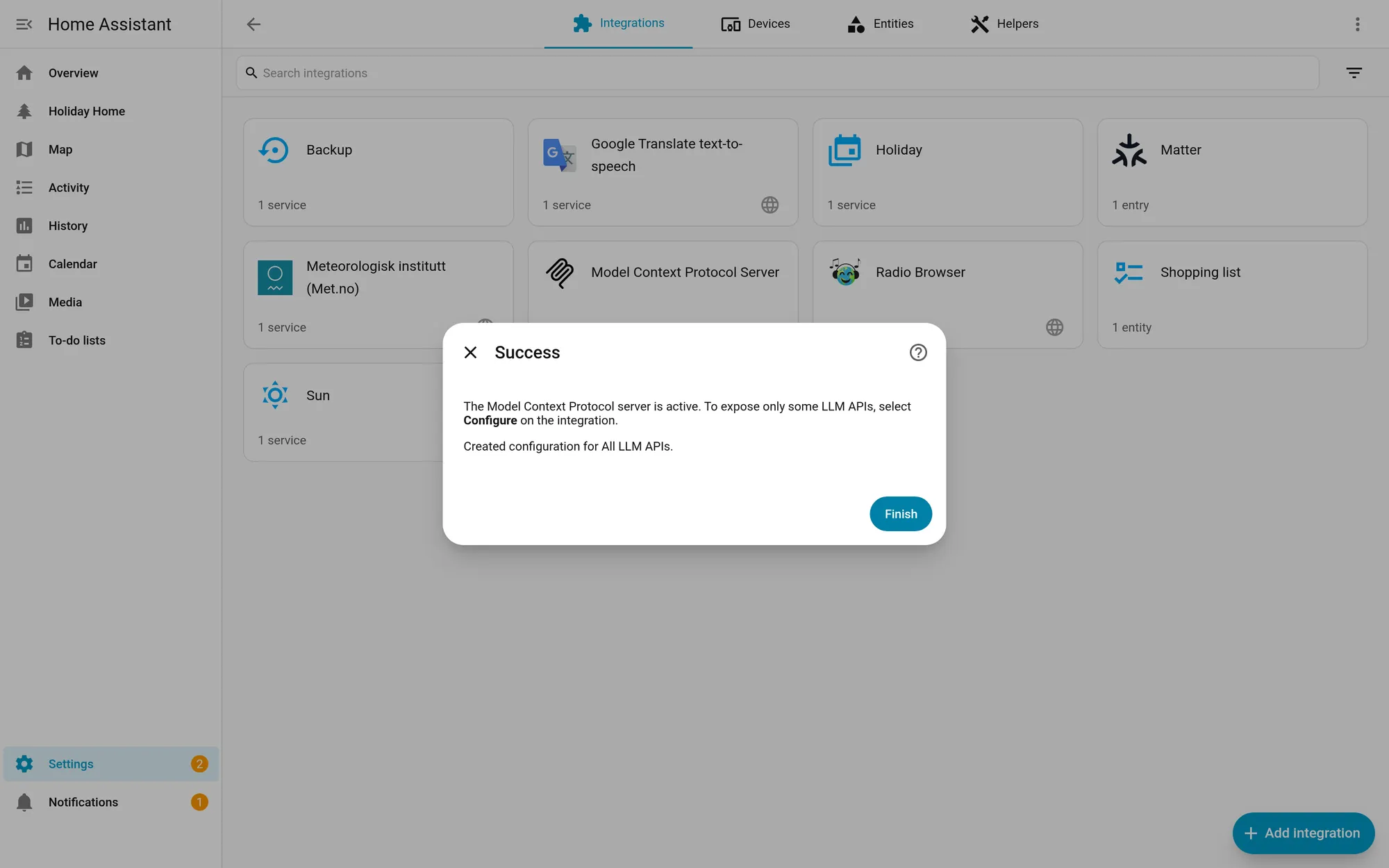Click the Holiday integration calendar icon
The height and width of the screenshot is (868, 1389).
(844, 150)
